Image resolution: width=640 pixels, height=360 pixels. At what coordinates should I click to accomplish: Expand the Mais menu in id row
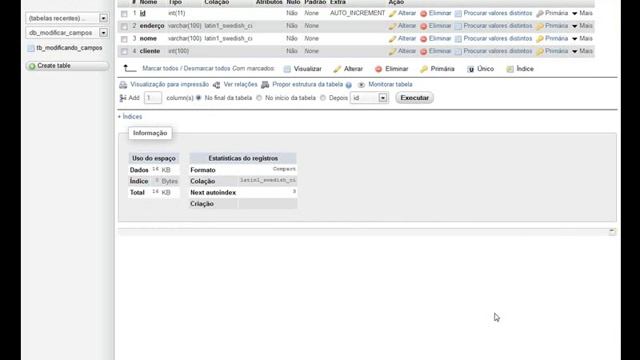[582, 13]
